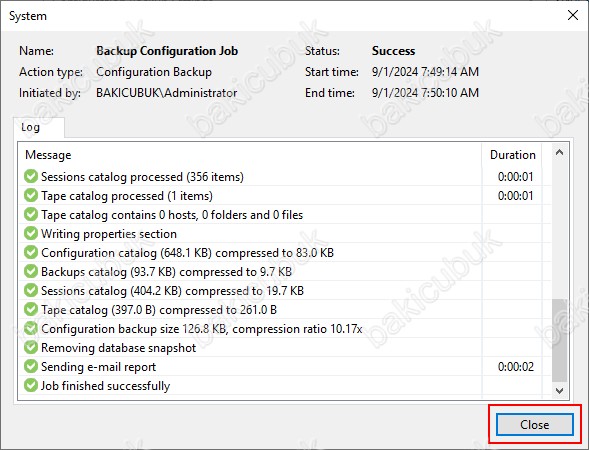Viewport: 589px width, 450px height.
Task: Click status icon next to Writing properties section
Action: pyautogui.click(x=31, y=233)
